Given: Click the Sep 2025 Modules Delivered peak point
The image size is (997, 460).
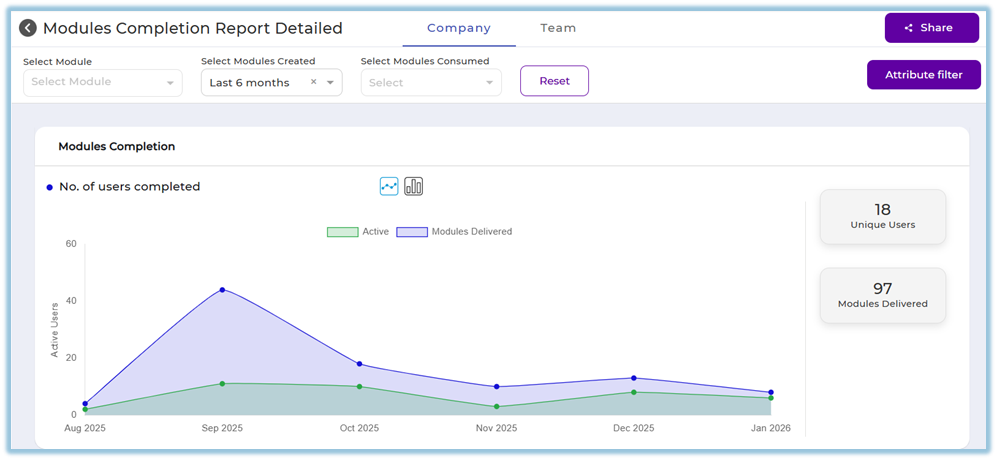Looking at the screenshot, I should [222, 290].
